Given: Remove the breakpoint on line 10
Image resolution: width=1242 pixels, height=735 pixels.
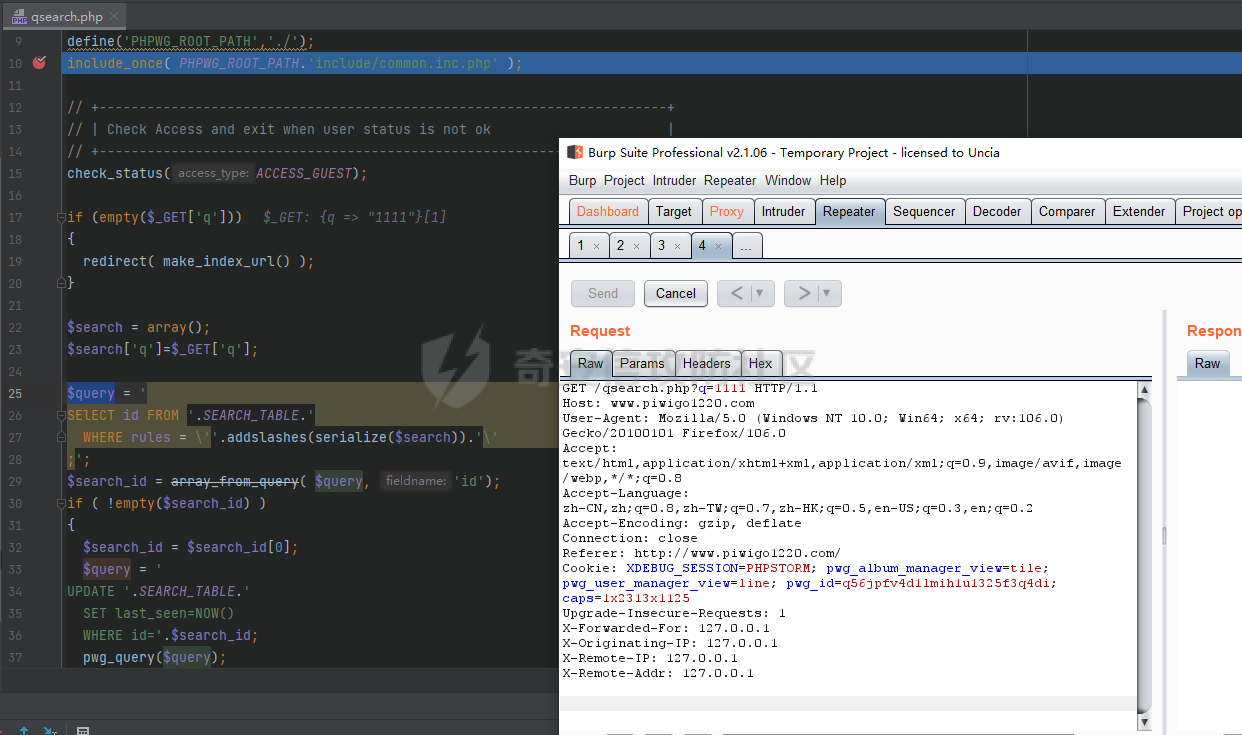Looking at the screenshot, I should [x=39, y=63].
